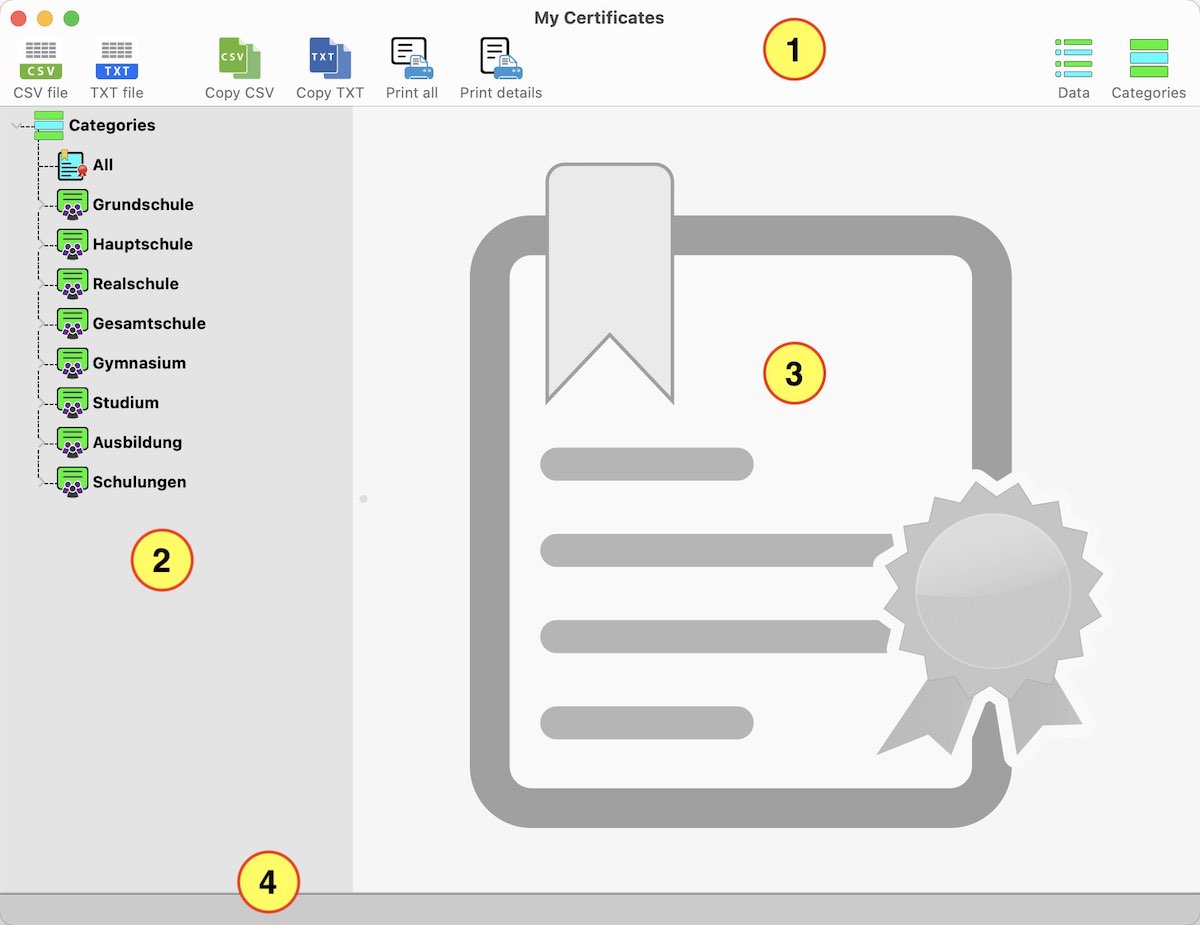This screenshot has height=925, width=1200.
Task: Collapse the Categories root node
Action: (15, 126)
